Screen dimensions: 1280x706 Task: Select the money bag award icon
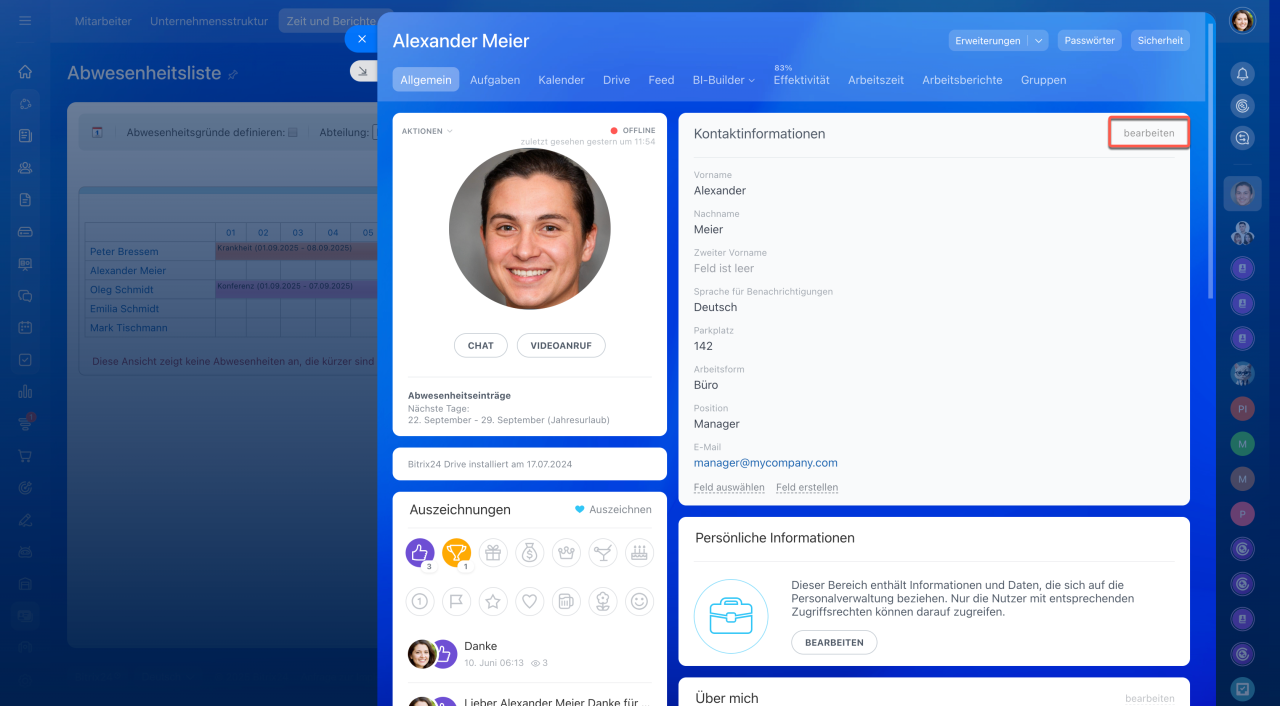[x=529, y=552]
